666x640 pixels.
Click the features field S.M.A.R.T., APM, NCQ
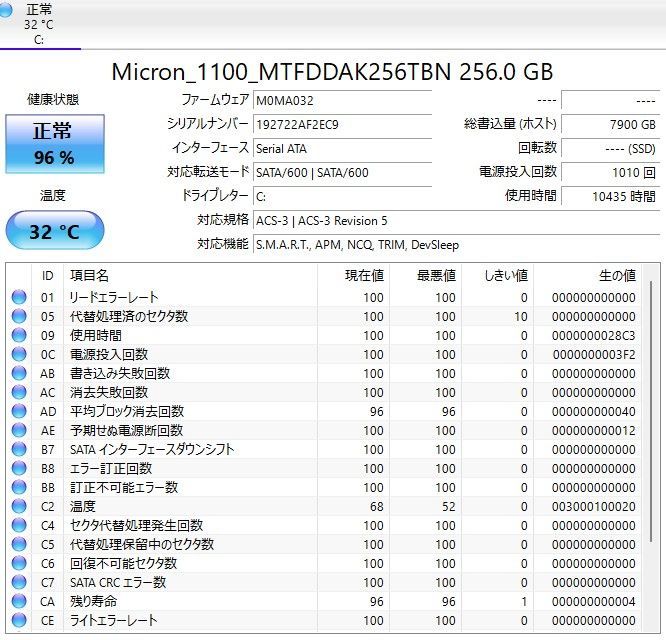(x=456, y=245)
